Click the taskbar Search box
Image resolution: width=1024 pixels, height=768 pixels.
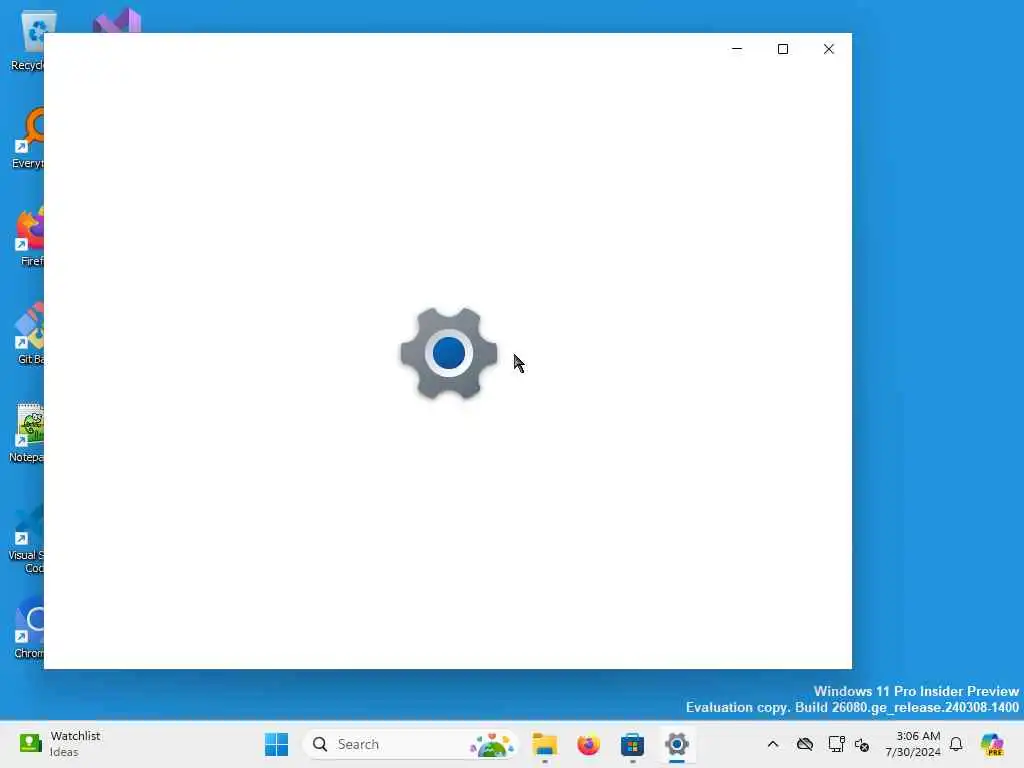coord(409,744)
